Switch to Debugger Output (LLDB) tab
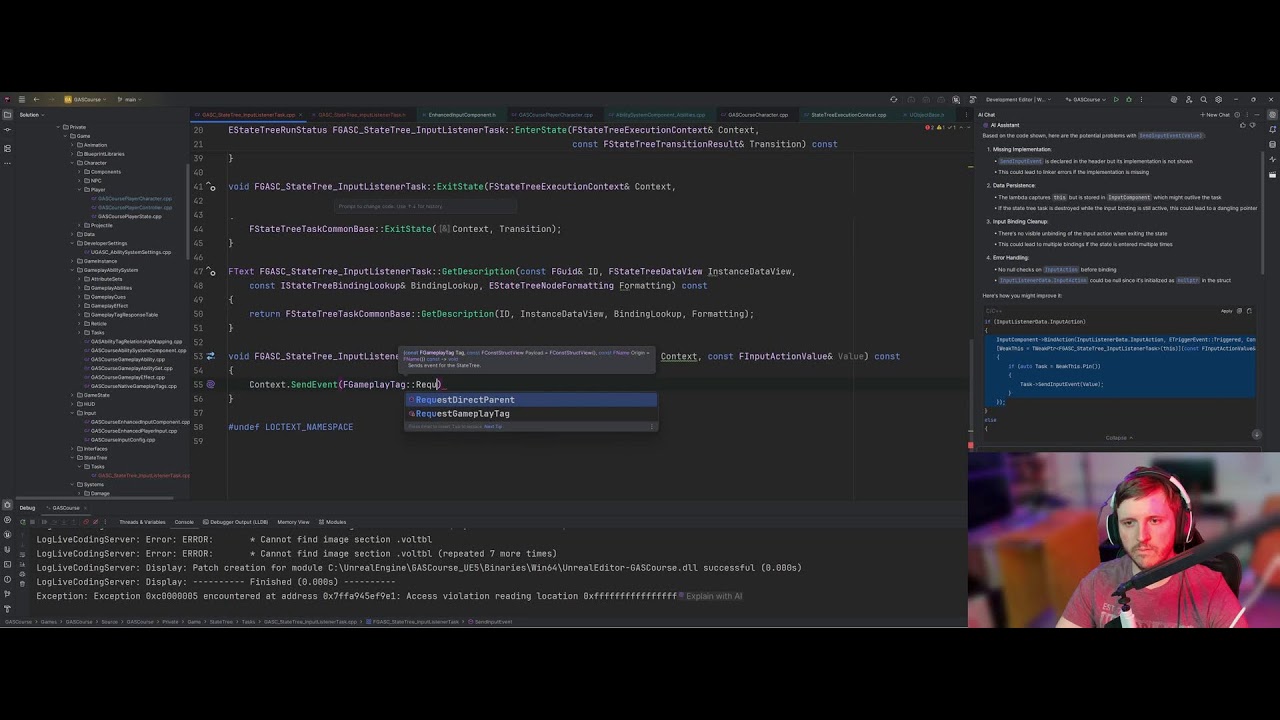 [238, 522]
